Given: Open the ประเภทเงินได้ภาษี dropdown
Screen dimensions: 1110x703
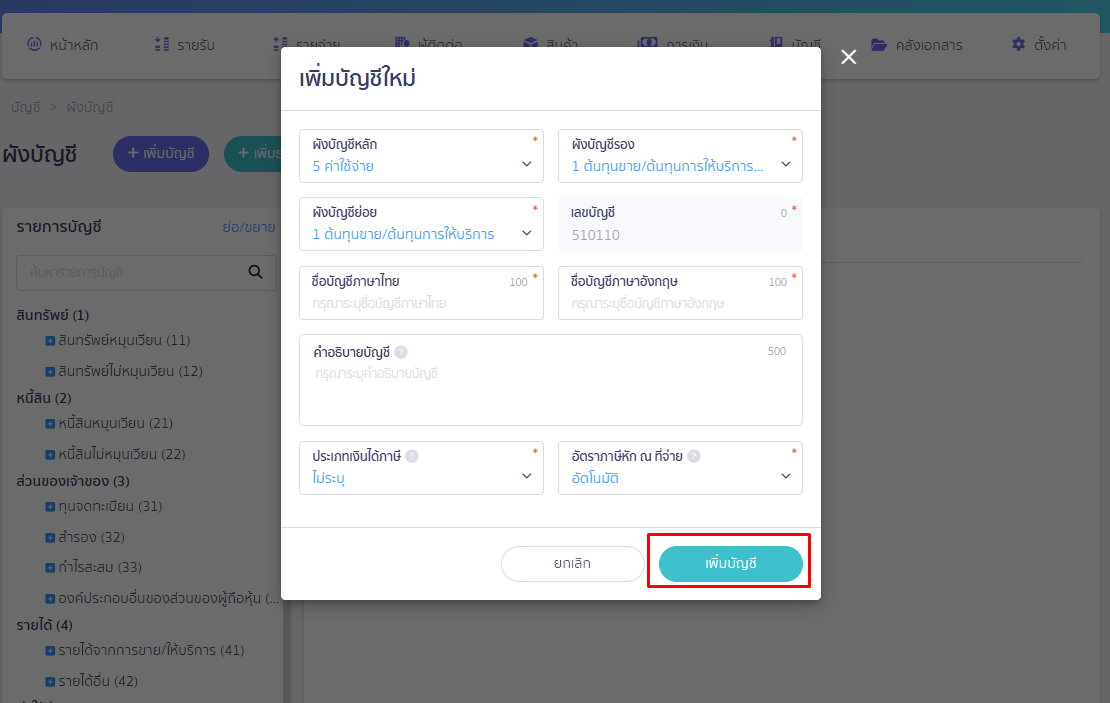Looking at the screenshot, I should (x=421, y=468).
